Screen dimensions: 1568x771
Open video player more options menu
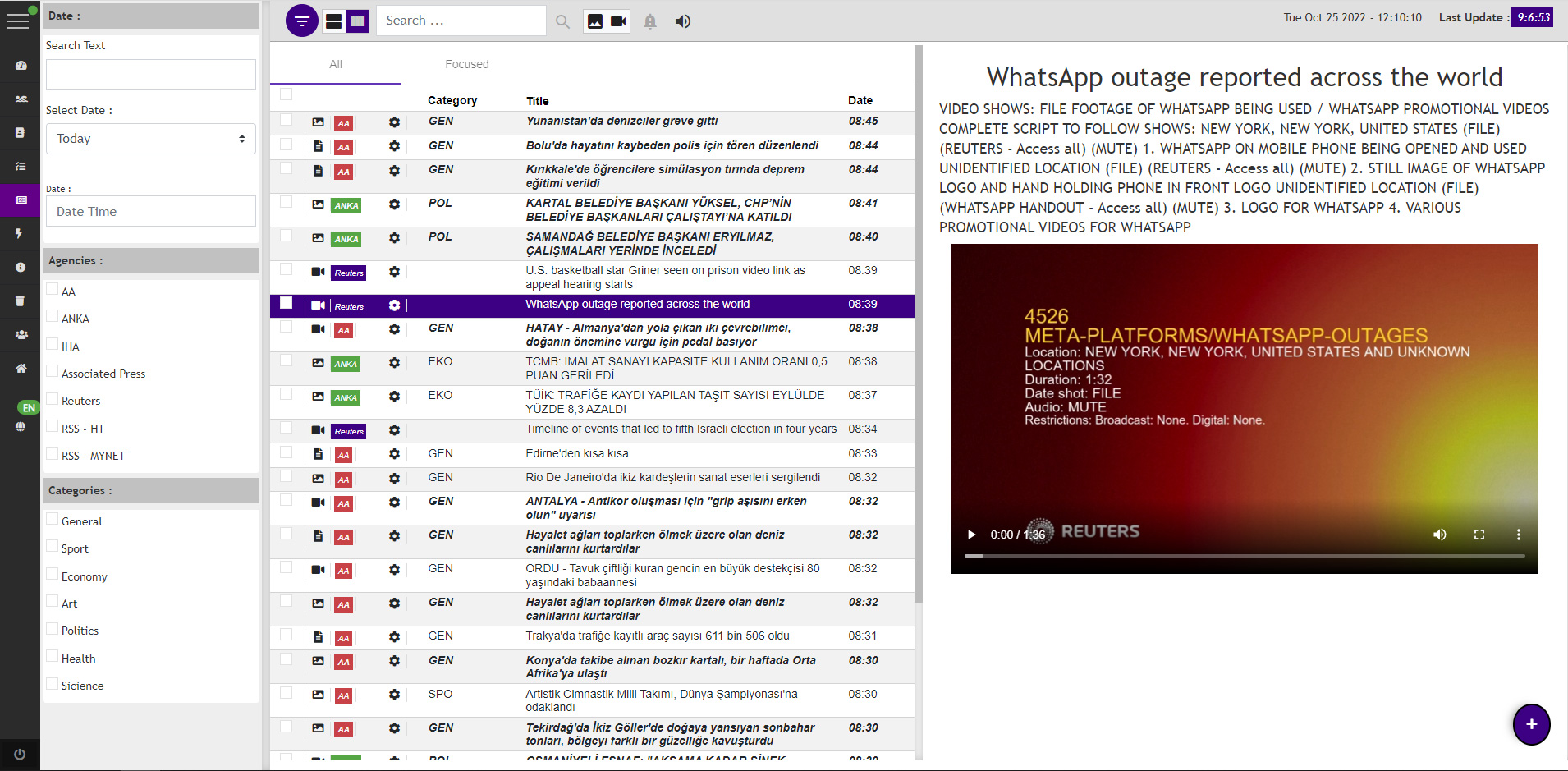pyautogui.click(x=1519, y=535)
